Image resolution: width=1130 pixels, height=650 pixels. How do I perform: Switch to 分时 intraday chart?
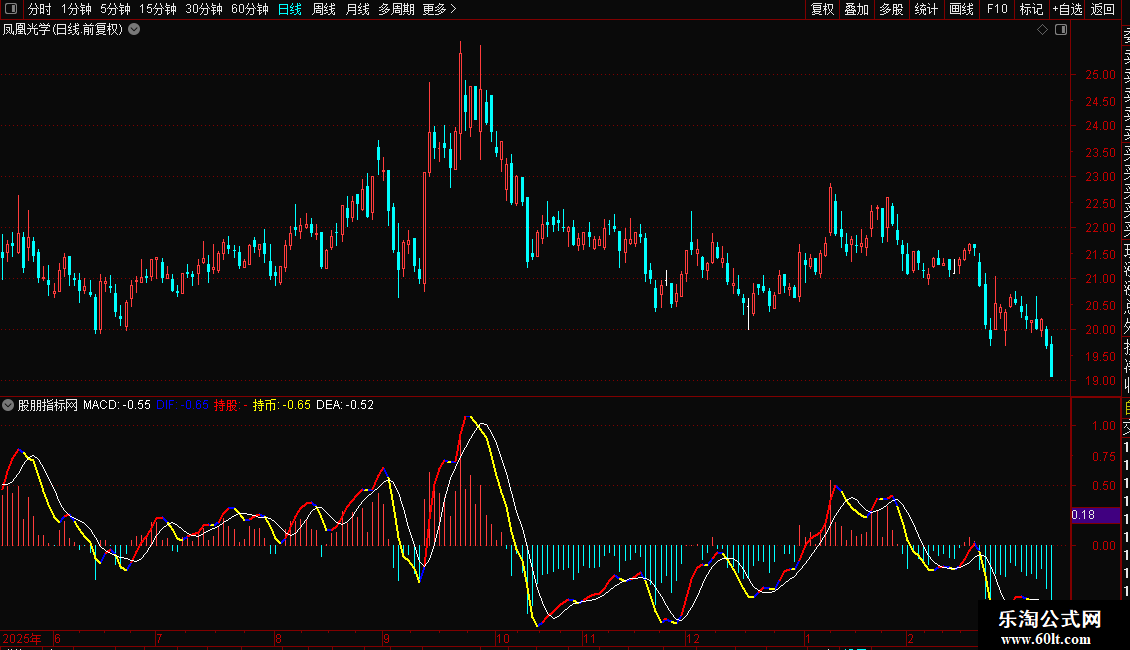pos(40,9)
